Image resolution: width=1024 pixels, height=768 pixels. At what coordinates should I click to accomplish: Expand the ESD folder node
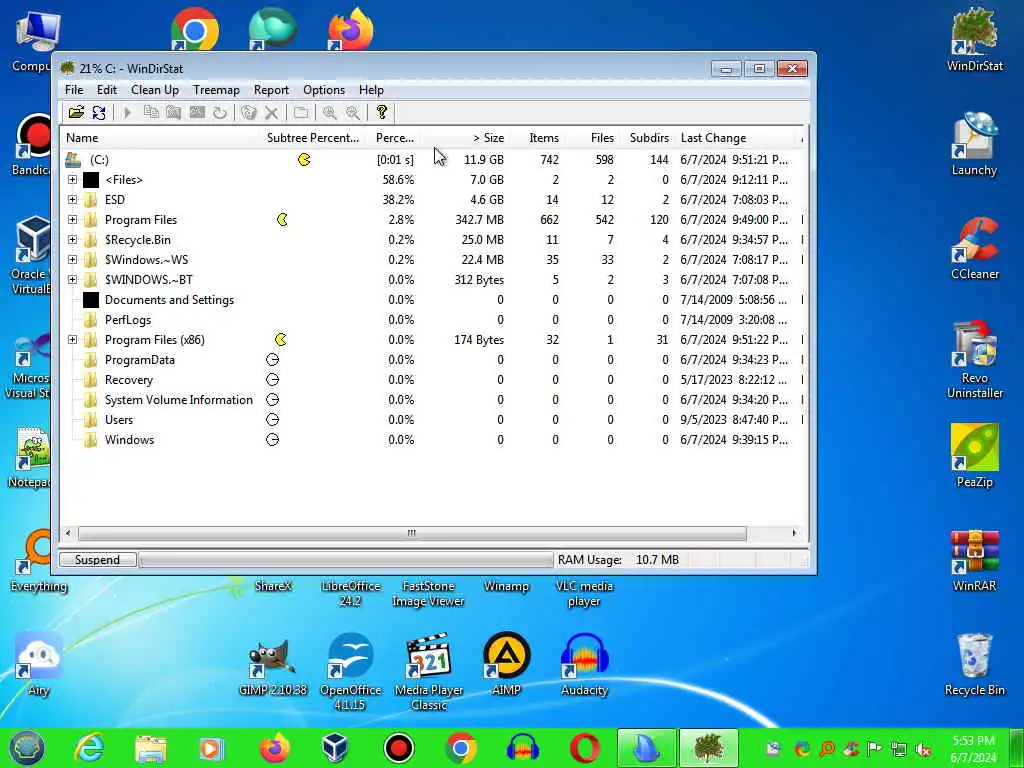(x=72, y=200)
